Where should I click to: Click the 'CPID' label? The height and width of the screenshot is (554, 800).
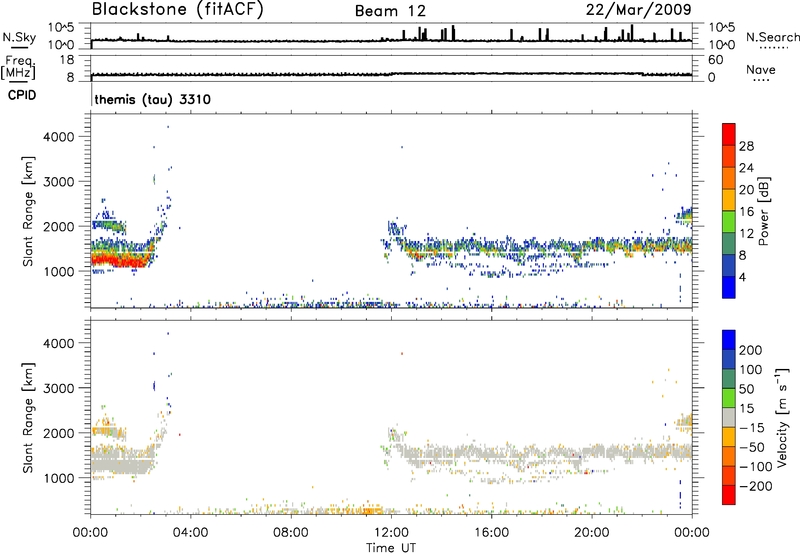22,95
